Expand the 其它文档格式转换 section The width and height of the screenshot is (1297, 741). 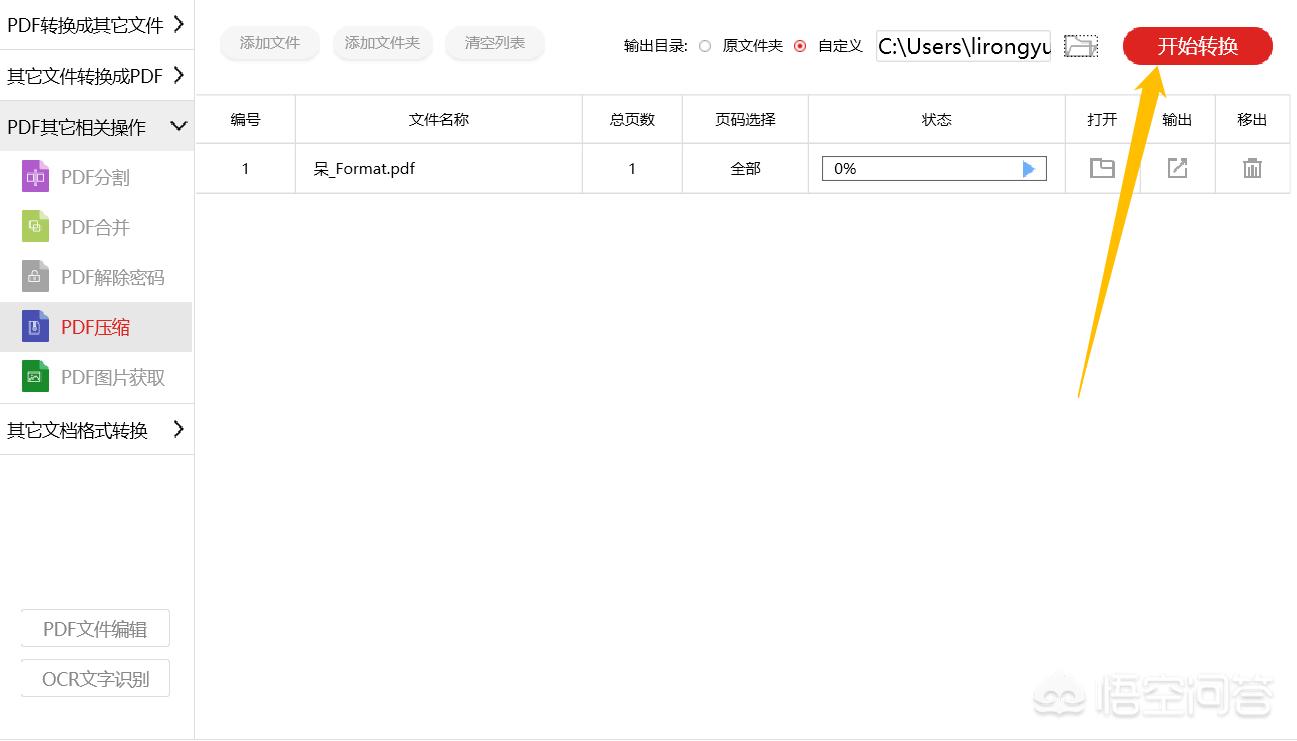tap(97, 430)
